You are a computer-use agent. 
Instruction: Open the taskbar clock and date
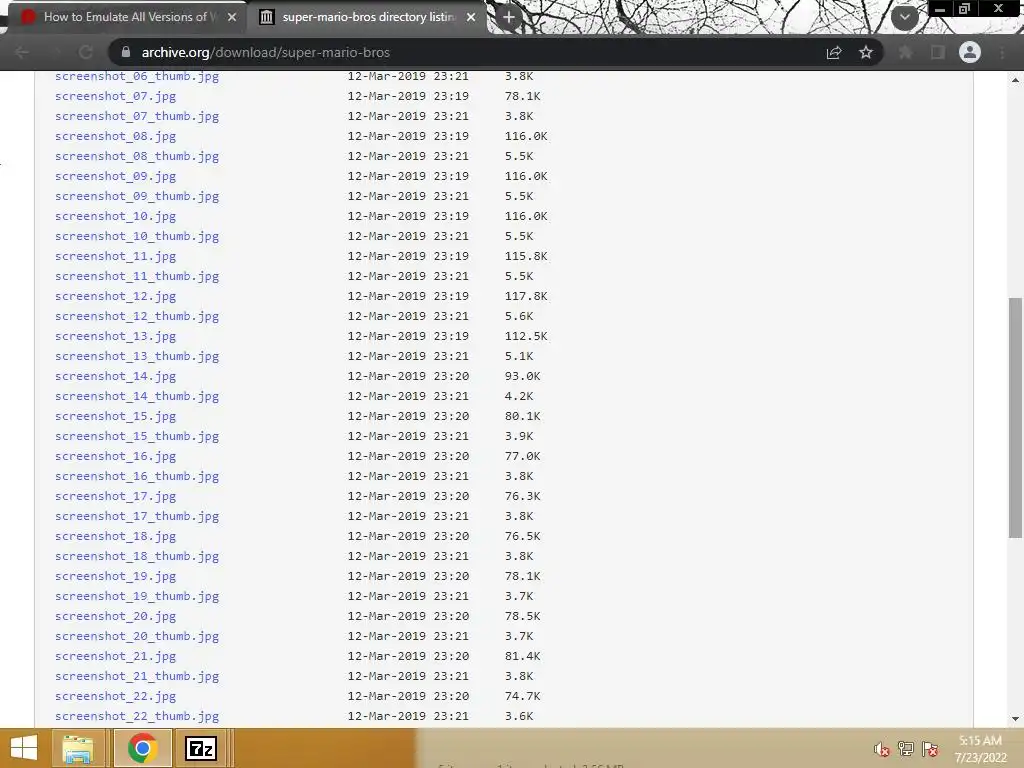coord(980,749)
